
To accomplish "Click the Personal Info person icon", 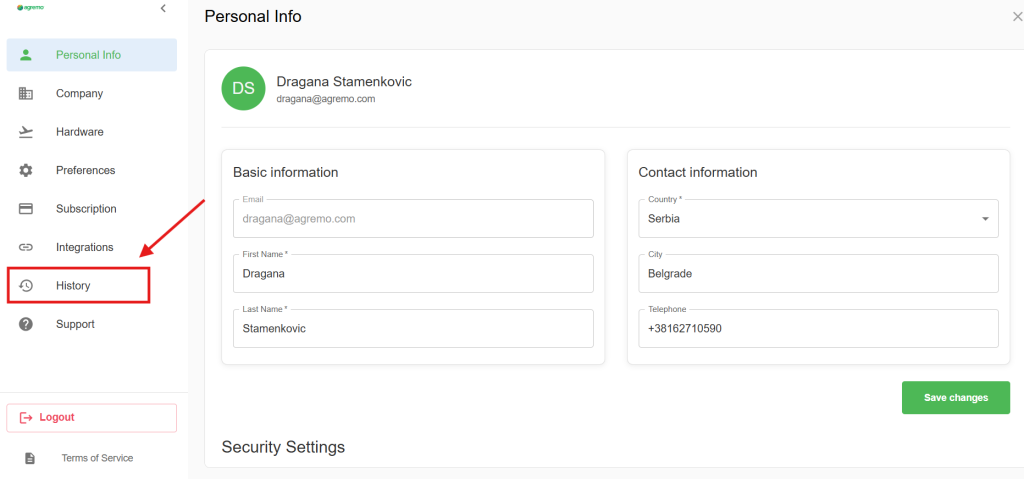I will [x=26, y=55].
